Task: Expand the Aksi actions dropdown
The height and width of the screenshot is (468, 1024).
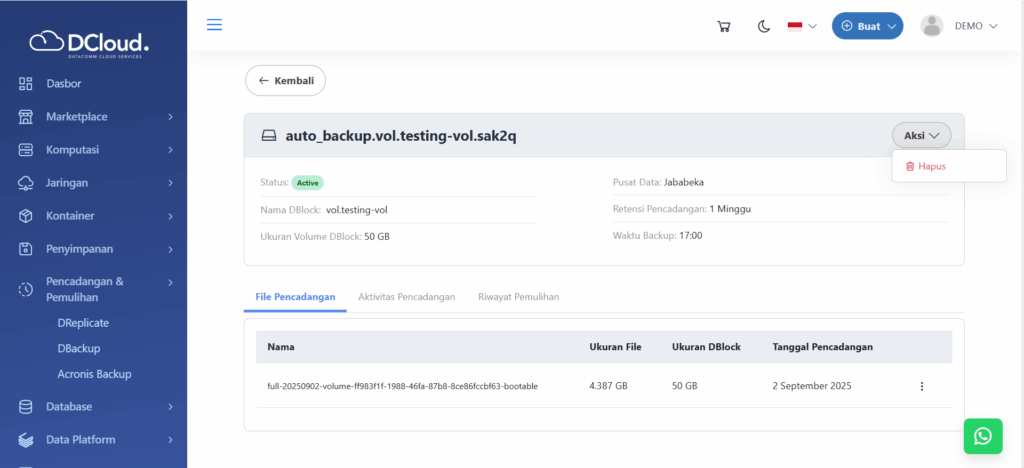Action: click(x=921, y=135)
